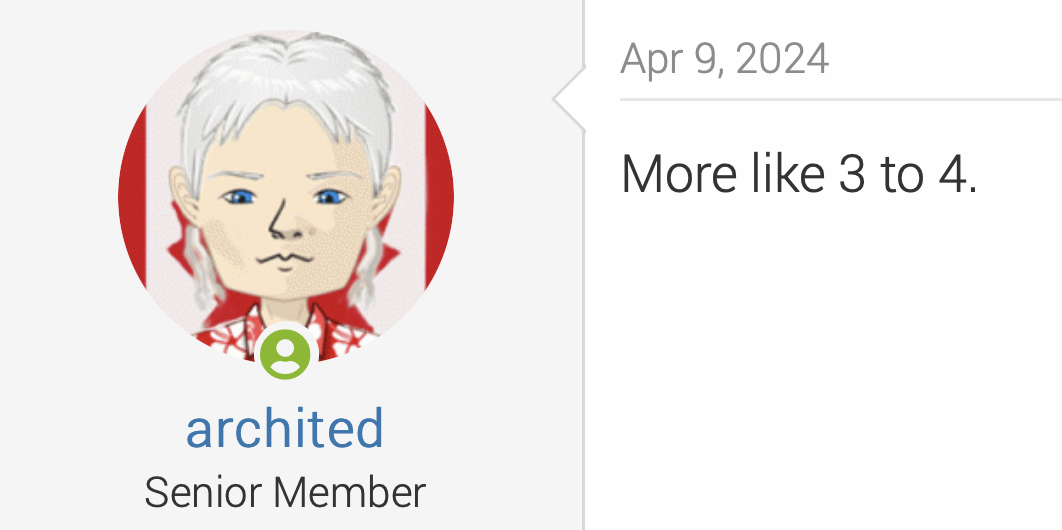Open archited's profile via avatar image

285,196
